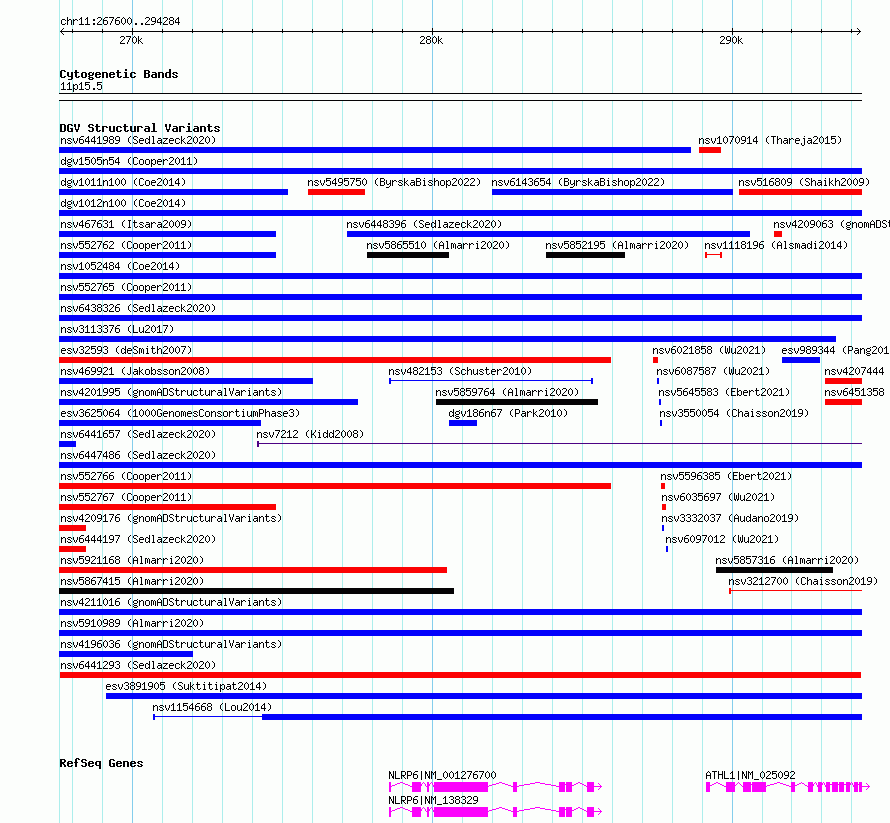Click nsv1154668 (Lou2014) label

pos(212,707)
